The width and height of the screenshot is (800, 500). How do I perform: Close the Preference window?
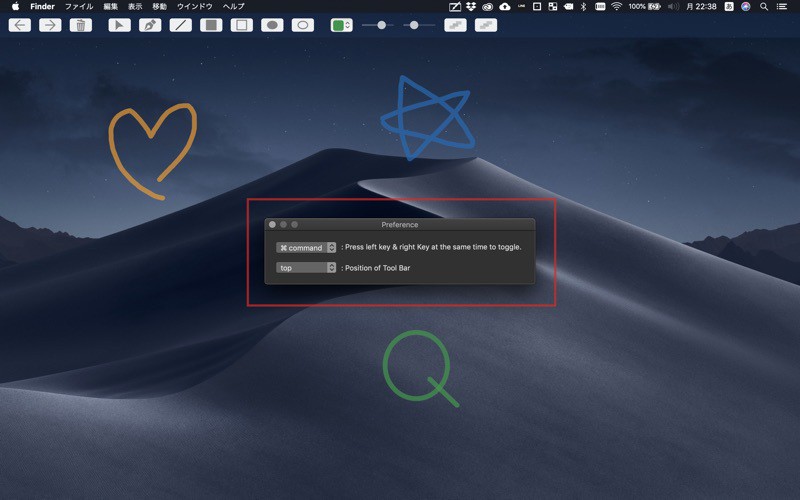272,224
